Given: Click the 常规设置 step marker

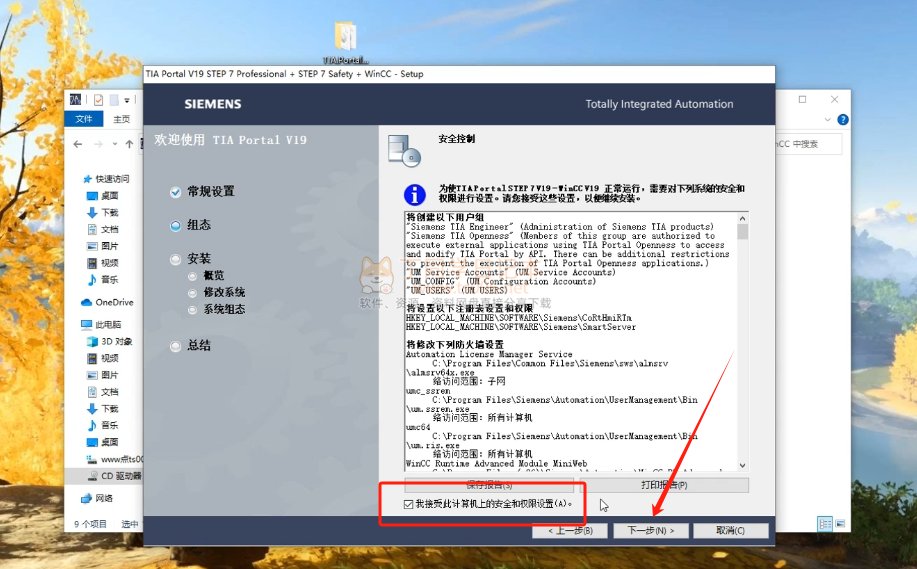Looking at the screenshot, I should [175, 192].
